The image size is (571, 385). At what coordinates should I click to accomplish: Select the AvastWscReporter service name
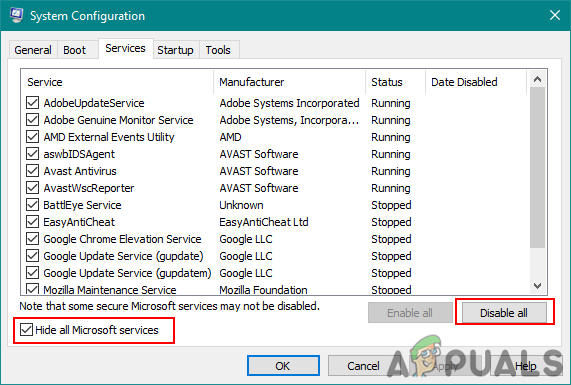coord(89,188)
